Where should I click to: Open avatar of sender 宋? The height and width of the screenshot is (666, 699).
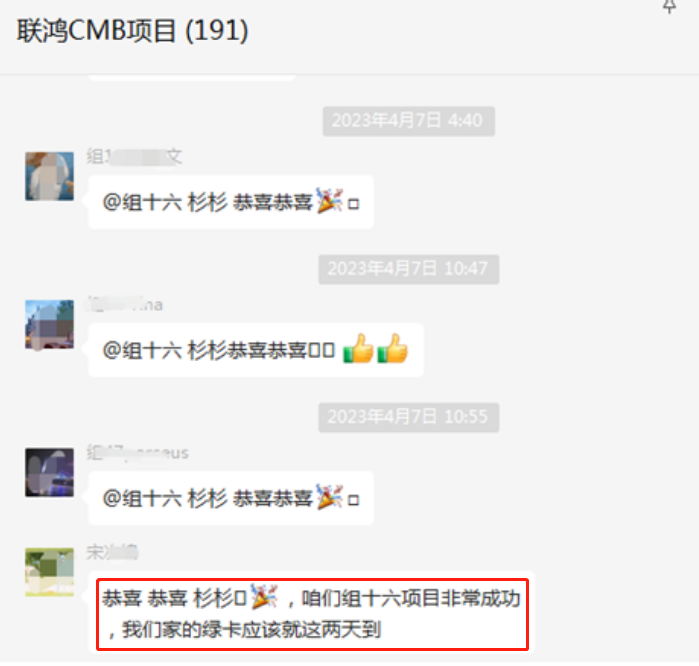point(49,572)
